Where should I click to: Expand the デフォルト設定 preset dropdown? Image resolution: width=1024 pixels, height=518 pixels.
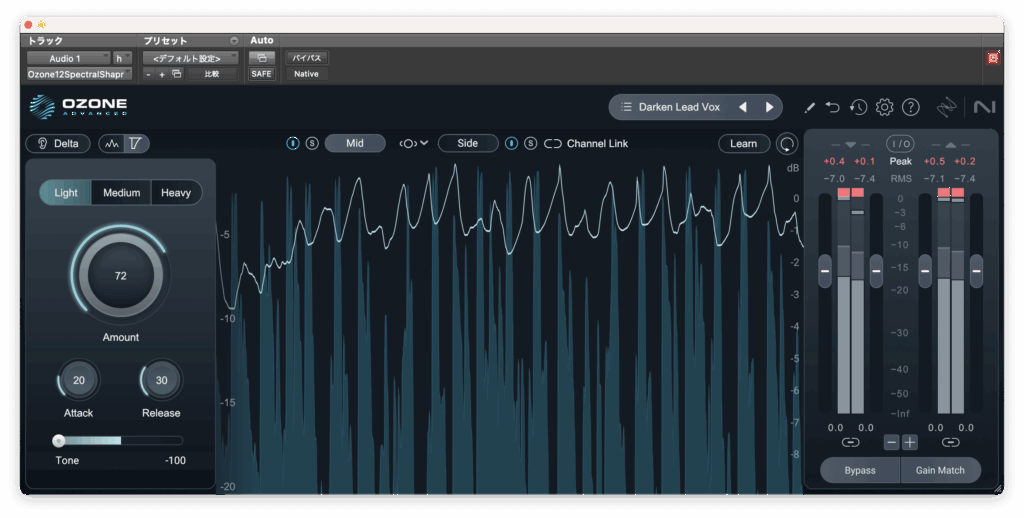click(x=188, y=58)
